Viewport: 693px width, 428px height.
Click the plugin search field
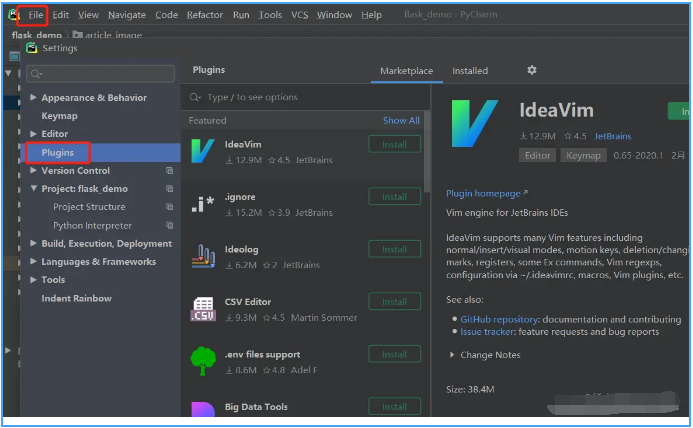tap(305, 97)
